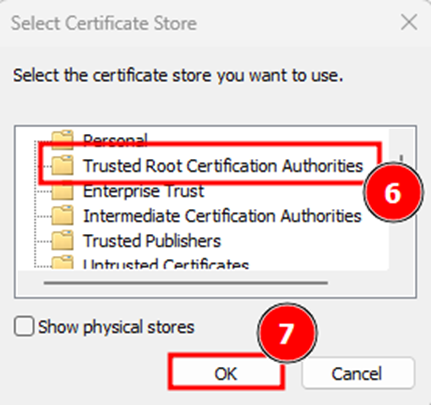The height and width of the screenshot is (405, 431).
Task: Select the Personal certificate store
Action: [x=115, y=140]
